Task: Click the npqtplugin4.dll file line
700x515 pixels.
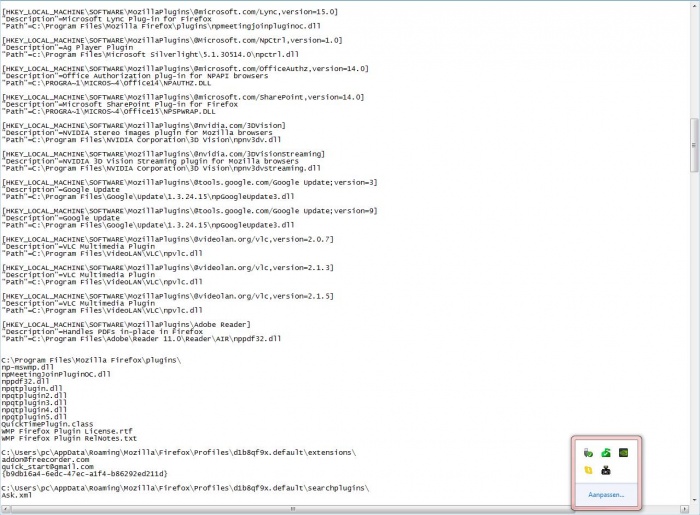Action: [34, 410]
